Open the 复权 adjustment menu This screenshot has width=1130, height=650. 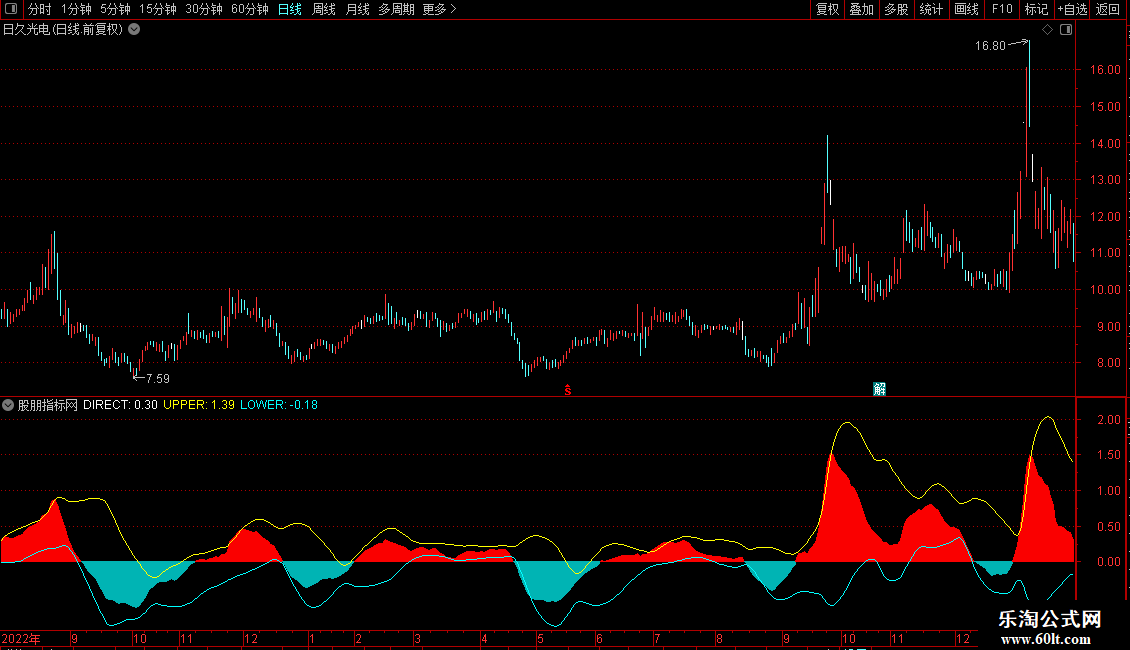827,9
